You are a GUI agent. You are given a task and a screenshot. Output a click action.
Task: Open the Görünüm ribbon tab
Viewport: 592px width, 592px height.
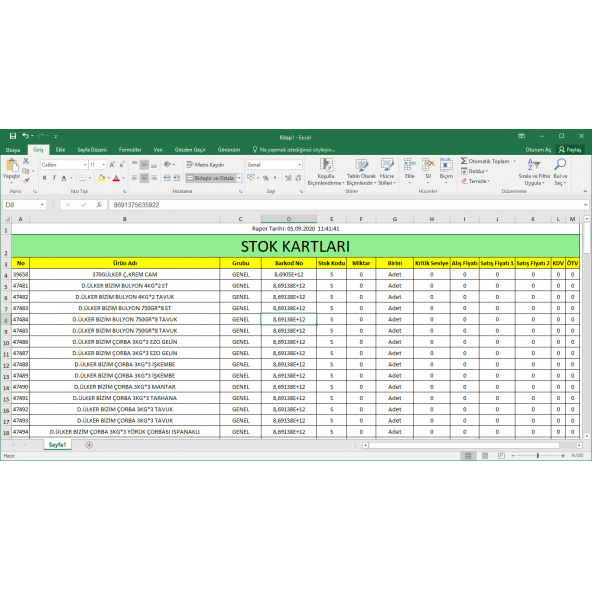(229, 150)
